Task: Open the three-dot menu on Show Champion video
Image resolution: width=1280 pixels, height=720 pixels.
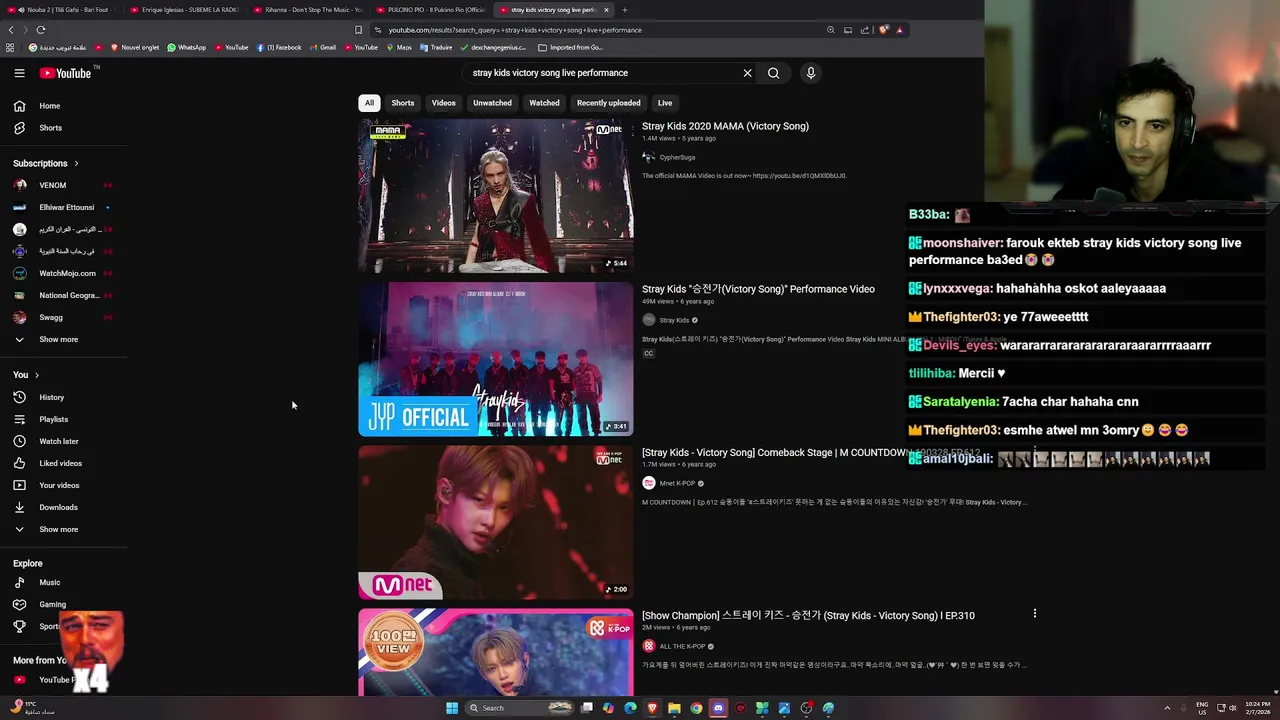Action: (1035, 613)
